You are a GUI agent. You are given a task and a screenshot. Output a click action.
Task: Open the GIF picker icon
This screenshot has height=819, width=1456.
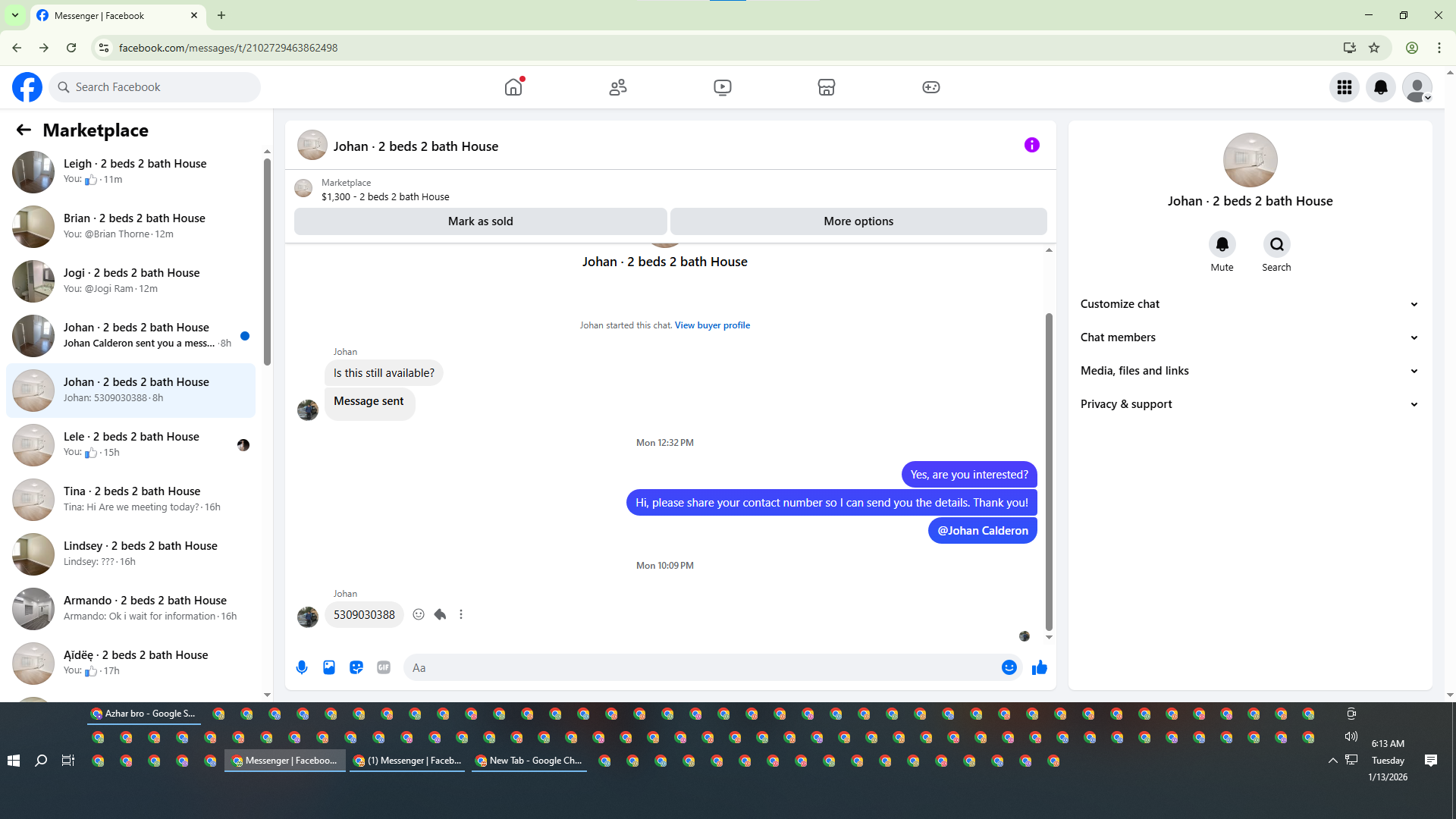[x=384, y=667]
